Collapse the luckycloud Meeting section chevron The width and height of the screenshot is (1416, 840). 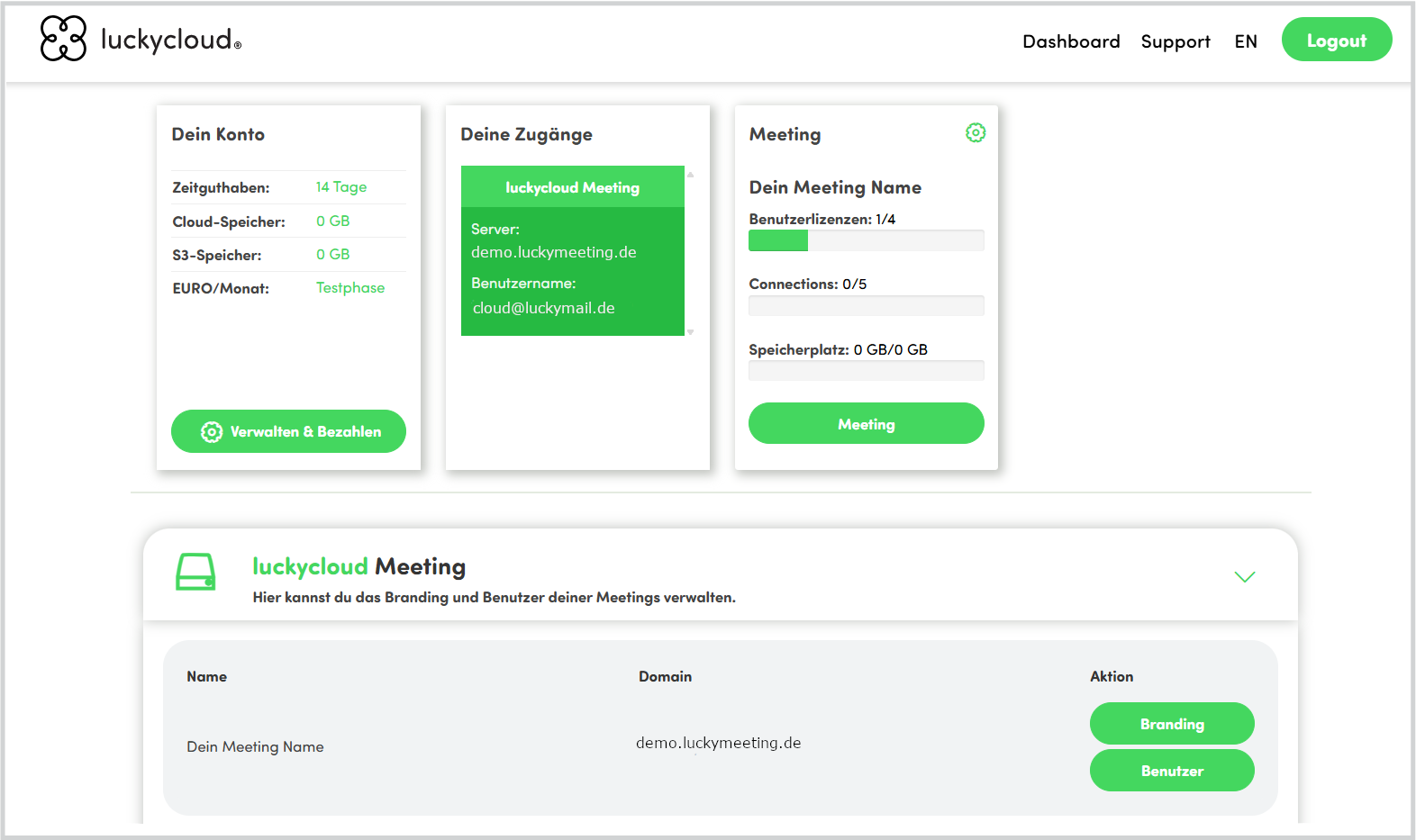pos(1244,577)
